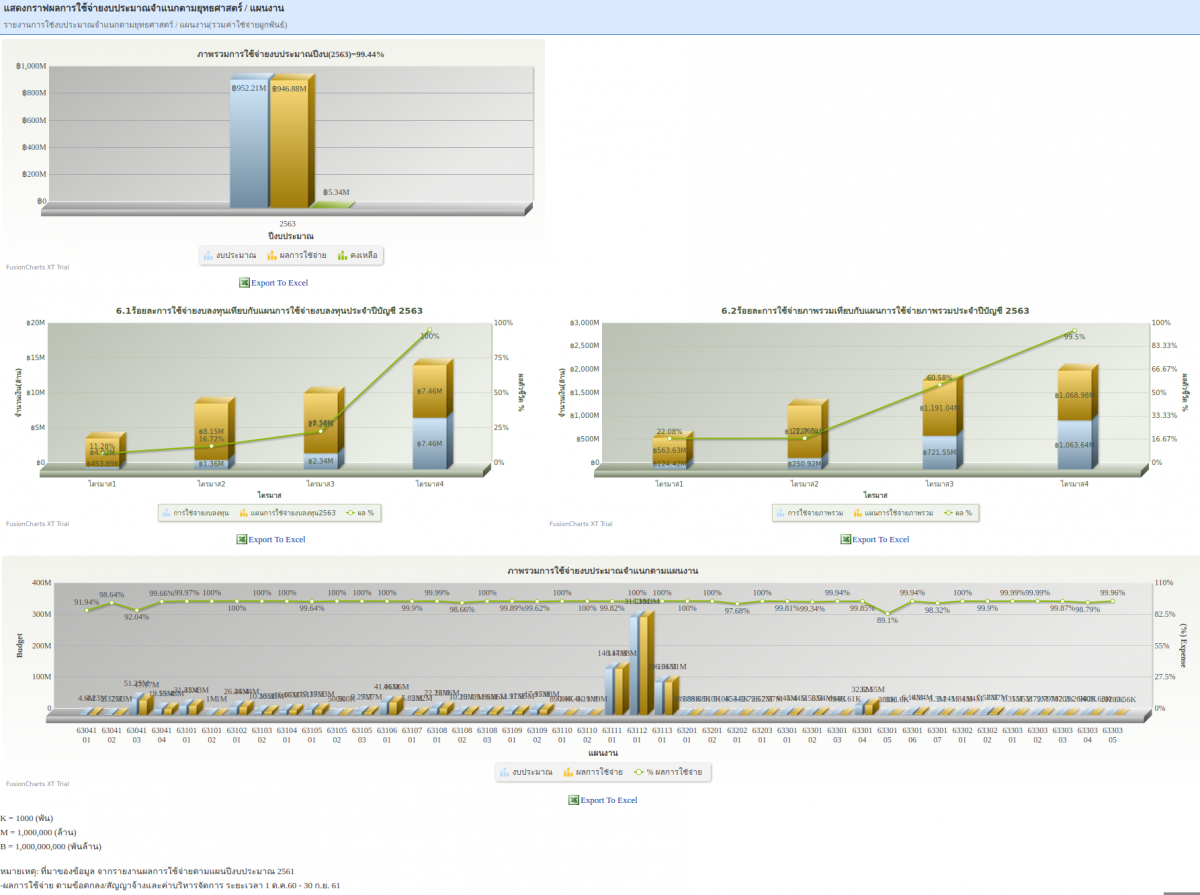Image resolution: width=1200 pixels, height=895 pixels.
Task: Toggle แผนการใช้จ่ายภาพรวม legend in chart 6.2
Action: (892, 512)
